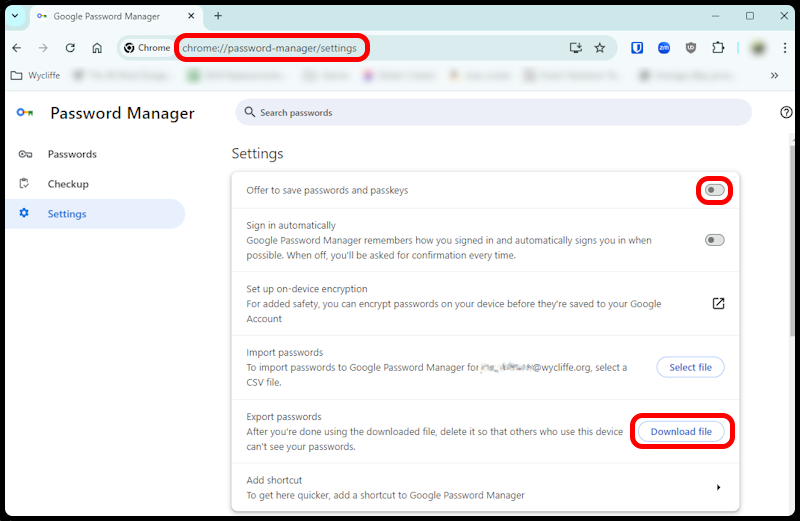
Task: Select Settings in the sidebar
Action: click(95, 214)
